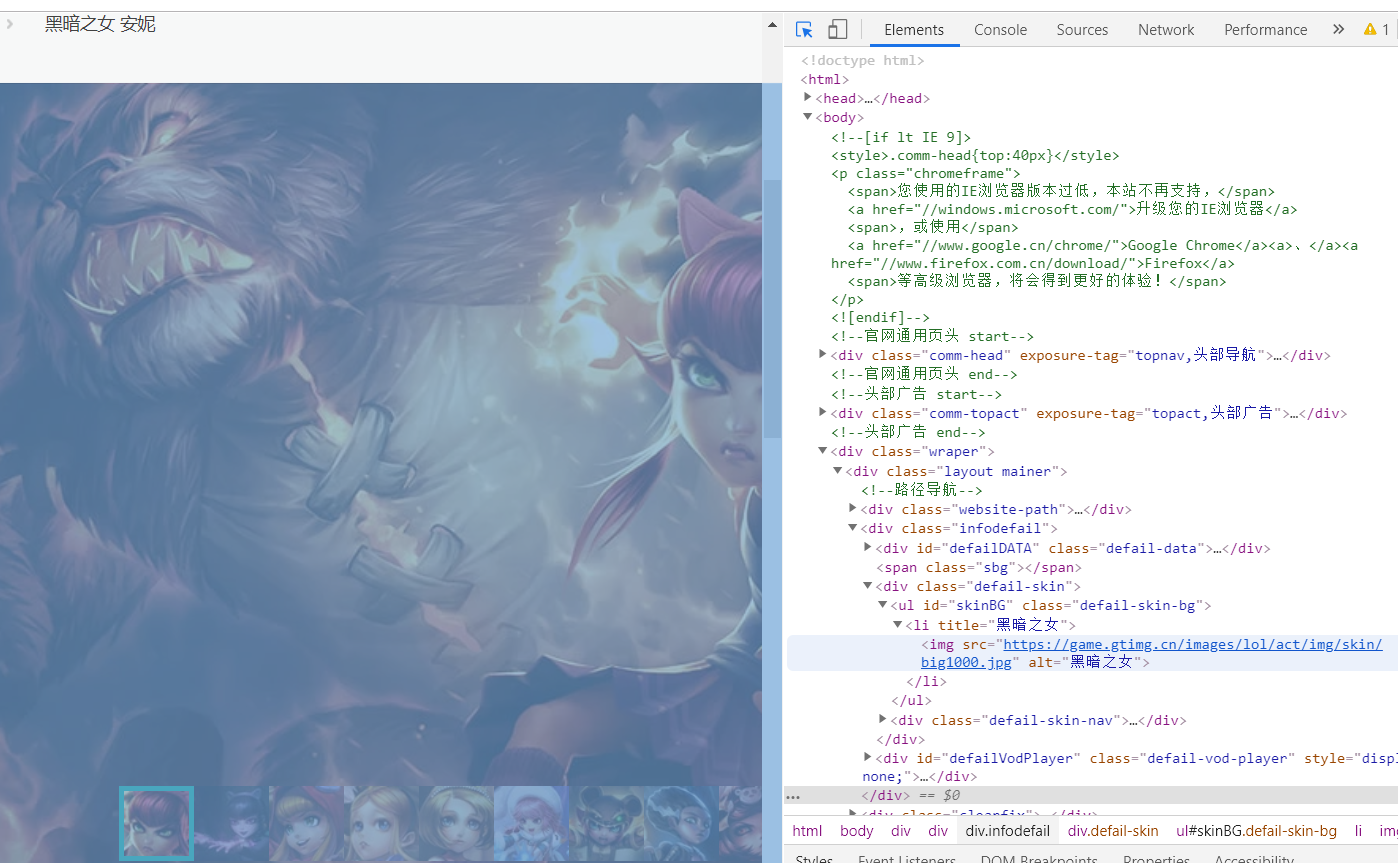Click the page vertical scrollbar thumb
Image resolution: width=1398 pixels, height=863 pixels.
(772, 308)
